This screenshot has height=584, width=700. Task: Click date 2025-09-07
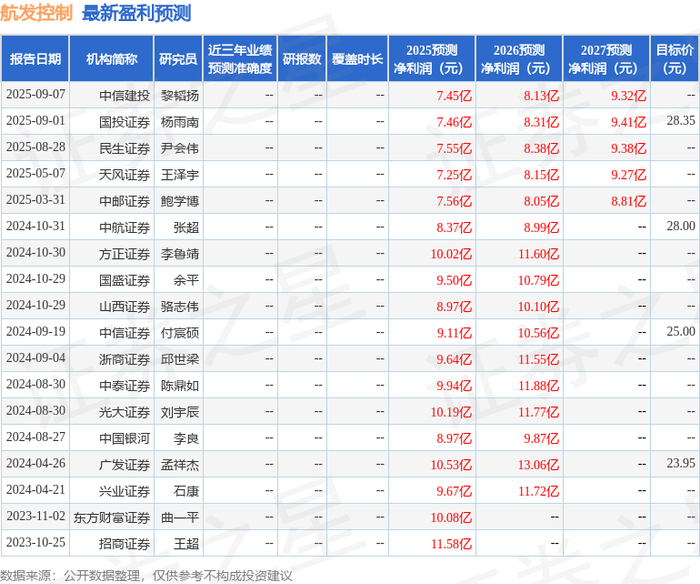[36, 94]
